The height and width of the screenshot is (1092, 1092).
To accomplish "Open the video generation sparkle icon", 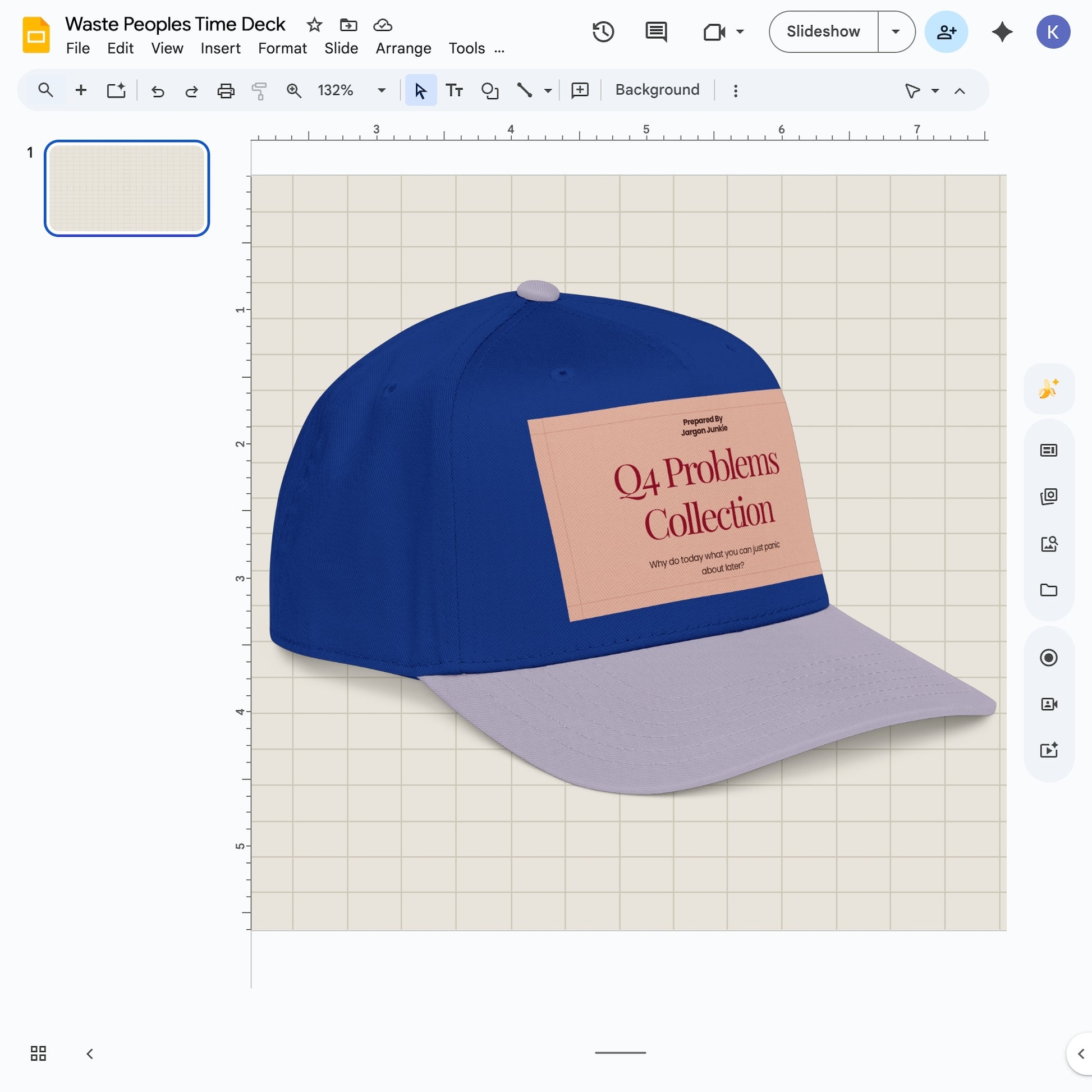I will pyautogui.click(x=1048, y=750).
